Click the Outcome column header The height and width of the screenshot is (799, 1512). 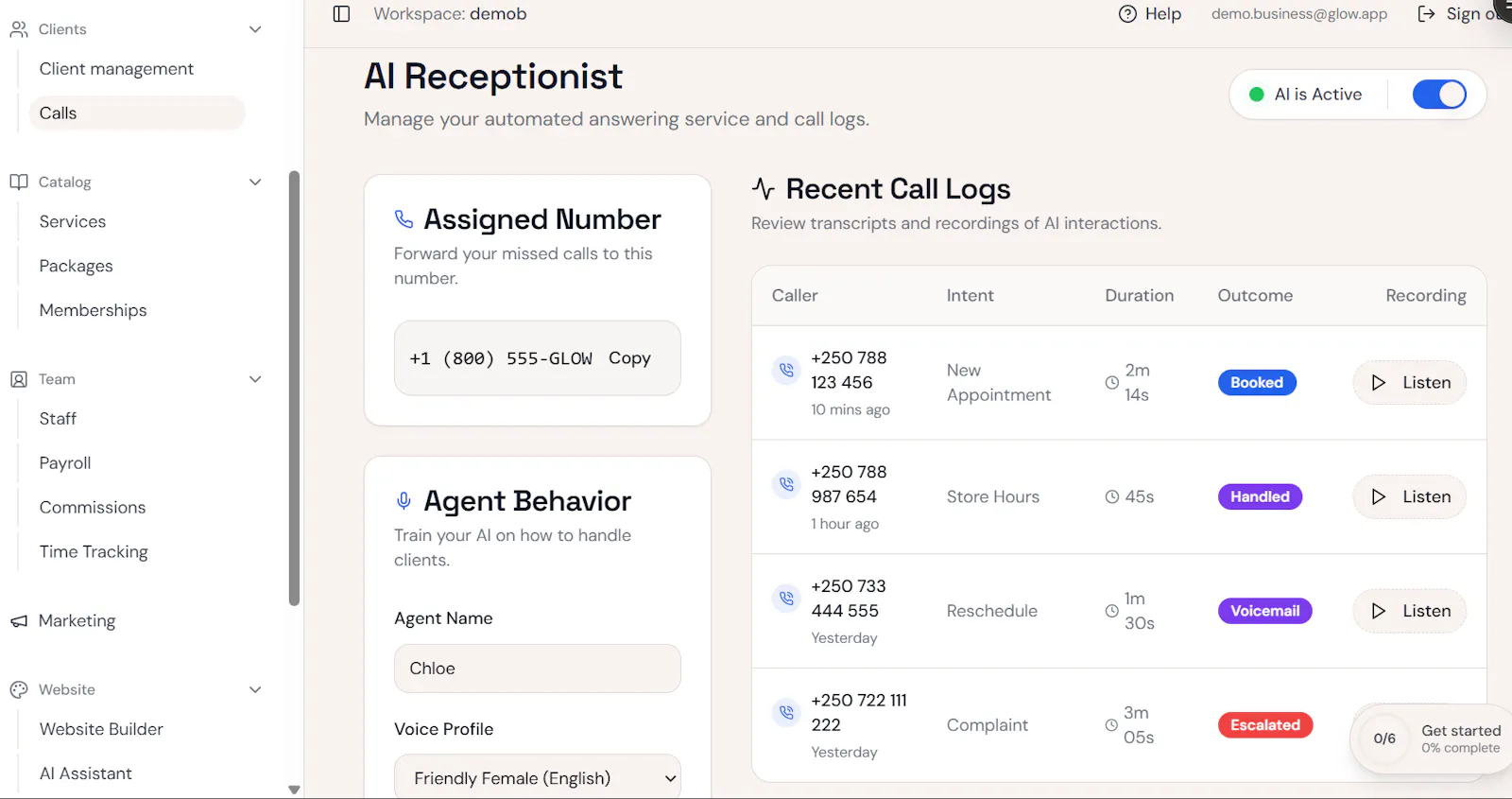[1255, 296]
